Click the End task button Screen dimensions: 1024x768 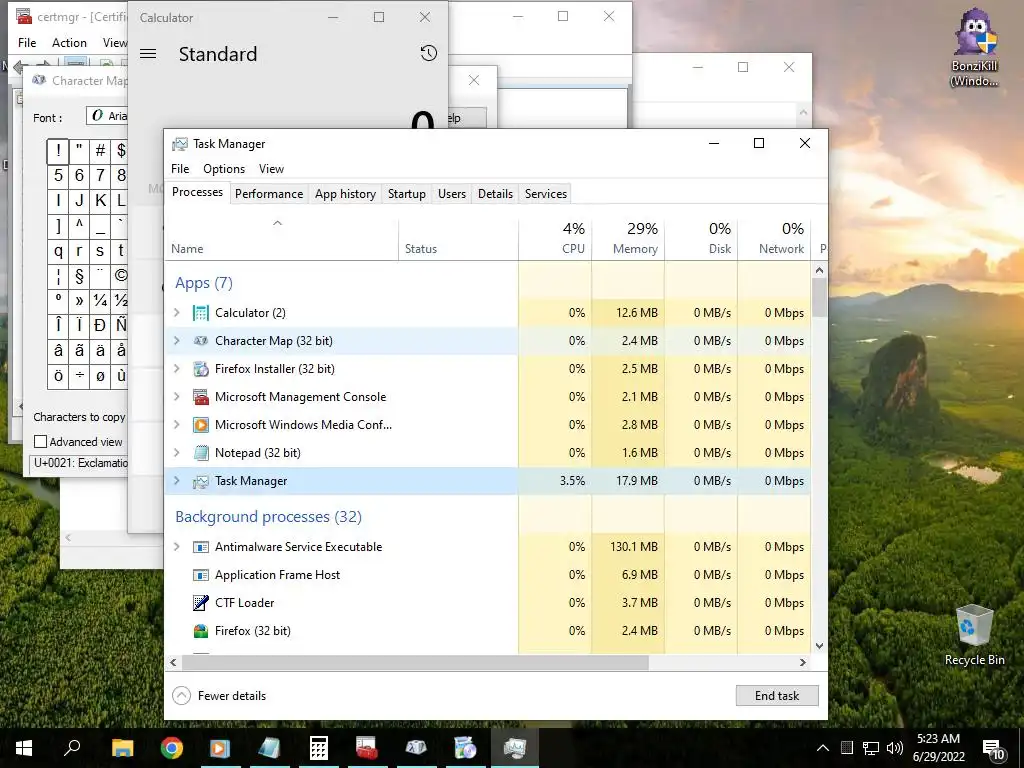(777, 696)
